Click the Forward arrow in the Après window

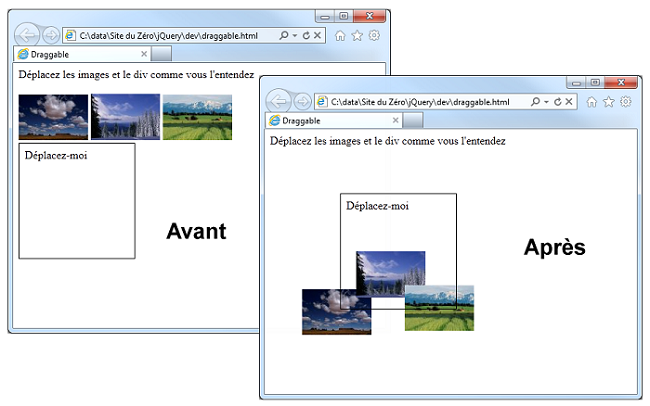click(303, 102)
